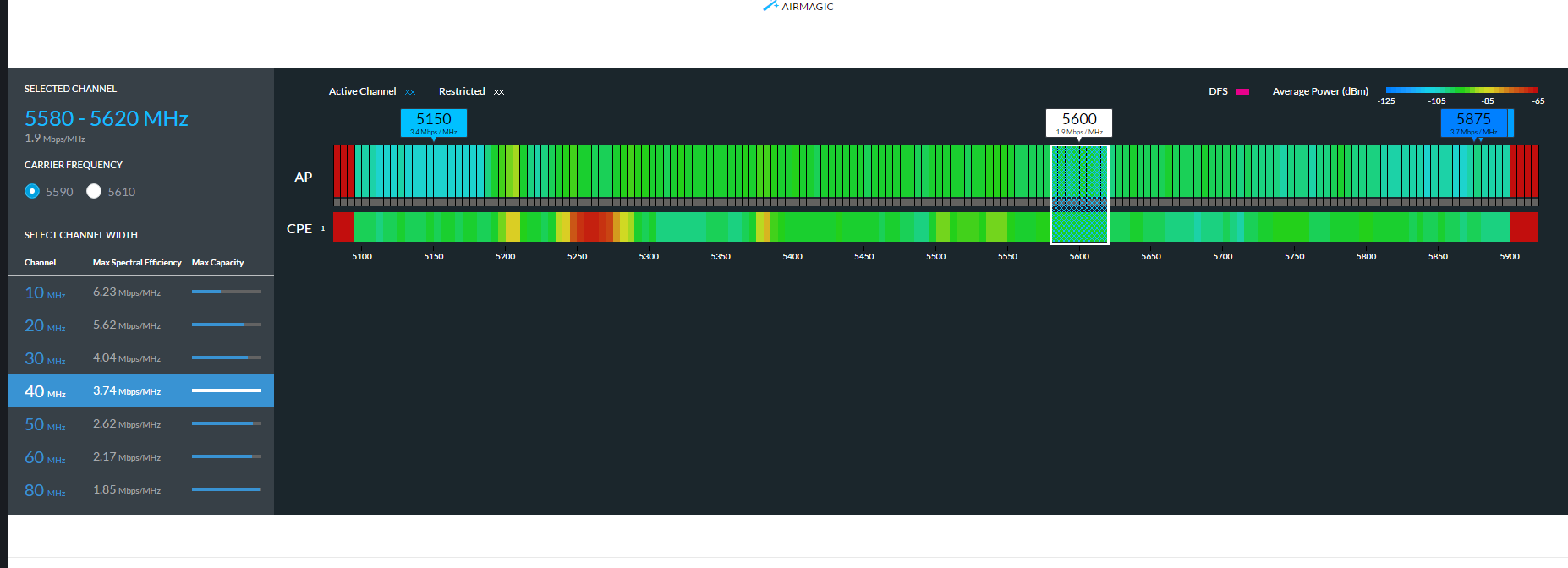The image size is (1568, 568).
Task: Select the 5875 recommended channel marker
Action: [x=1473, y=122]
